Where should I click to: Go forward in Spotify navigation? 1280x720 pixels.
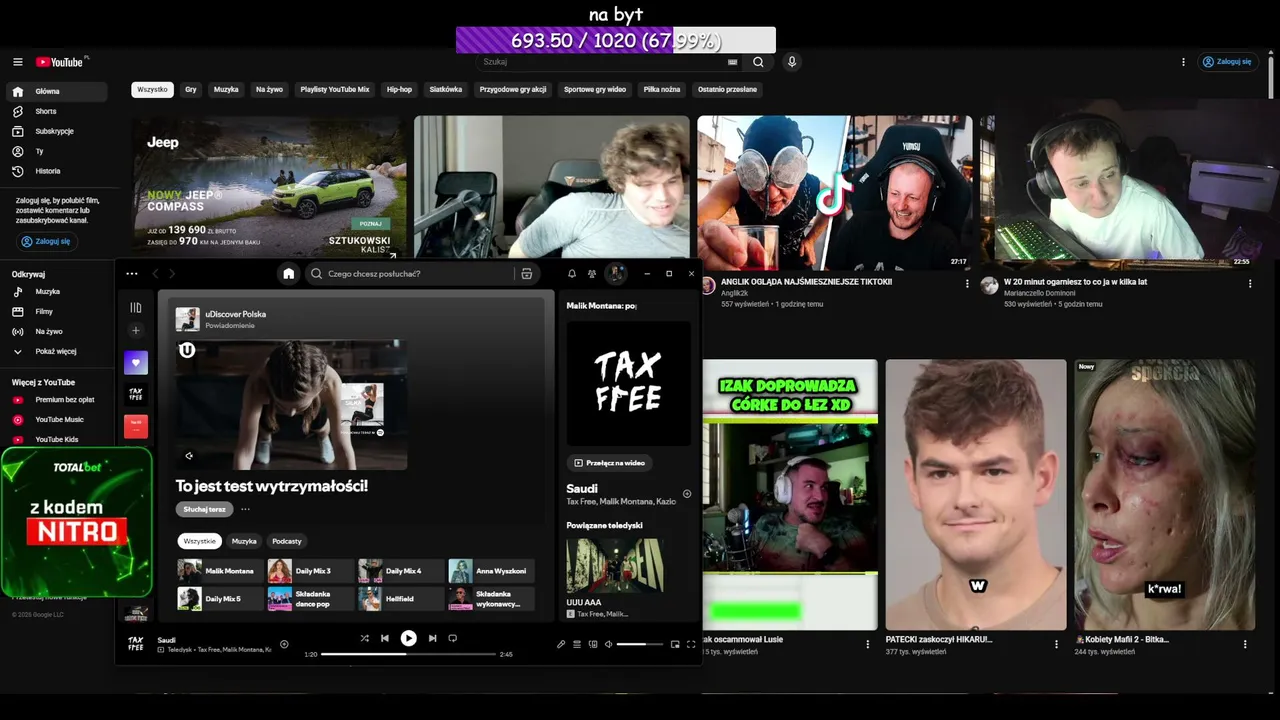(172, 273)
